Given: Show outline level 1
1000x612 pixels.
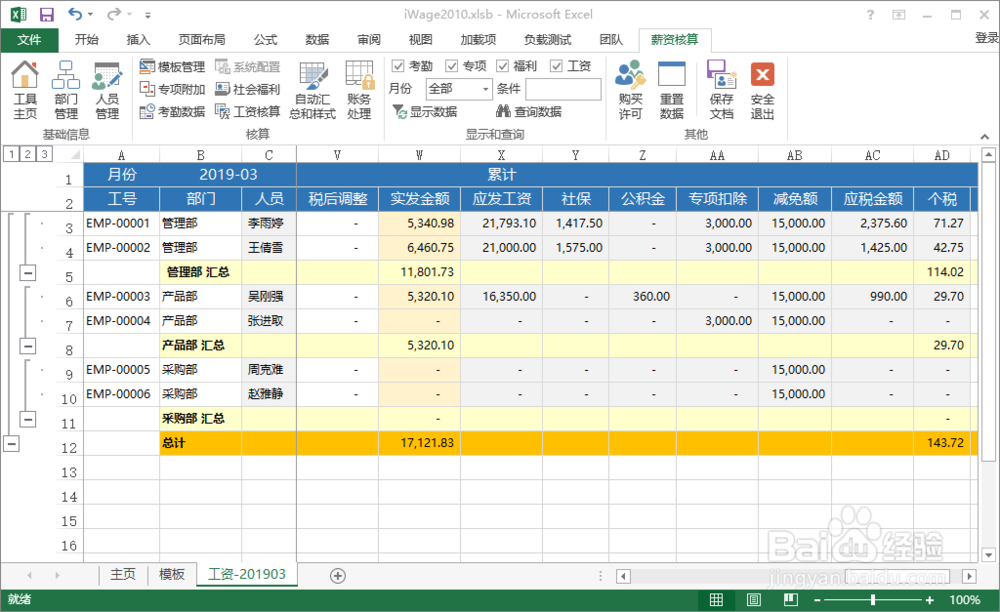Looking at the screenshot, I should coord(11,154).
